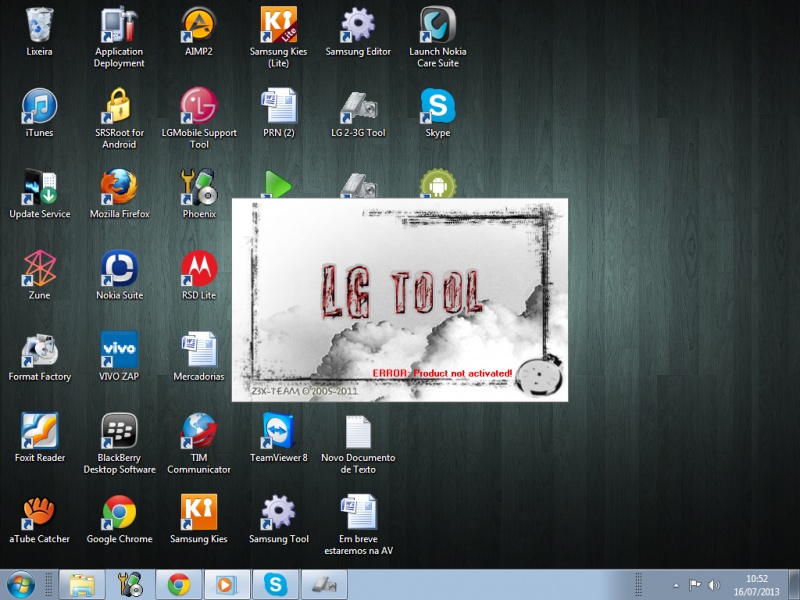Viewport: 800px width, 600px height.
Task: Switch to Phoenix in the taskbar
Action: click(130, 585)
